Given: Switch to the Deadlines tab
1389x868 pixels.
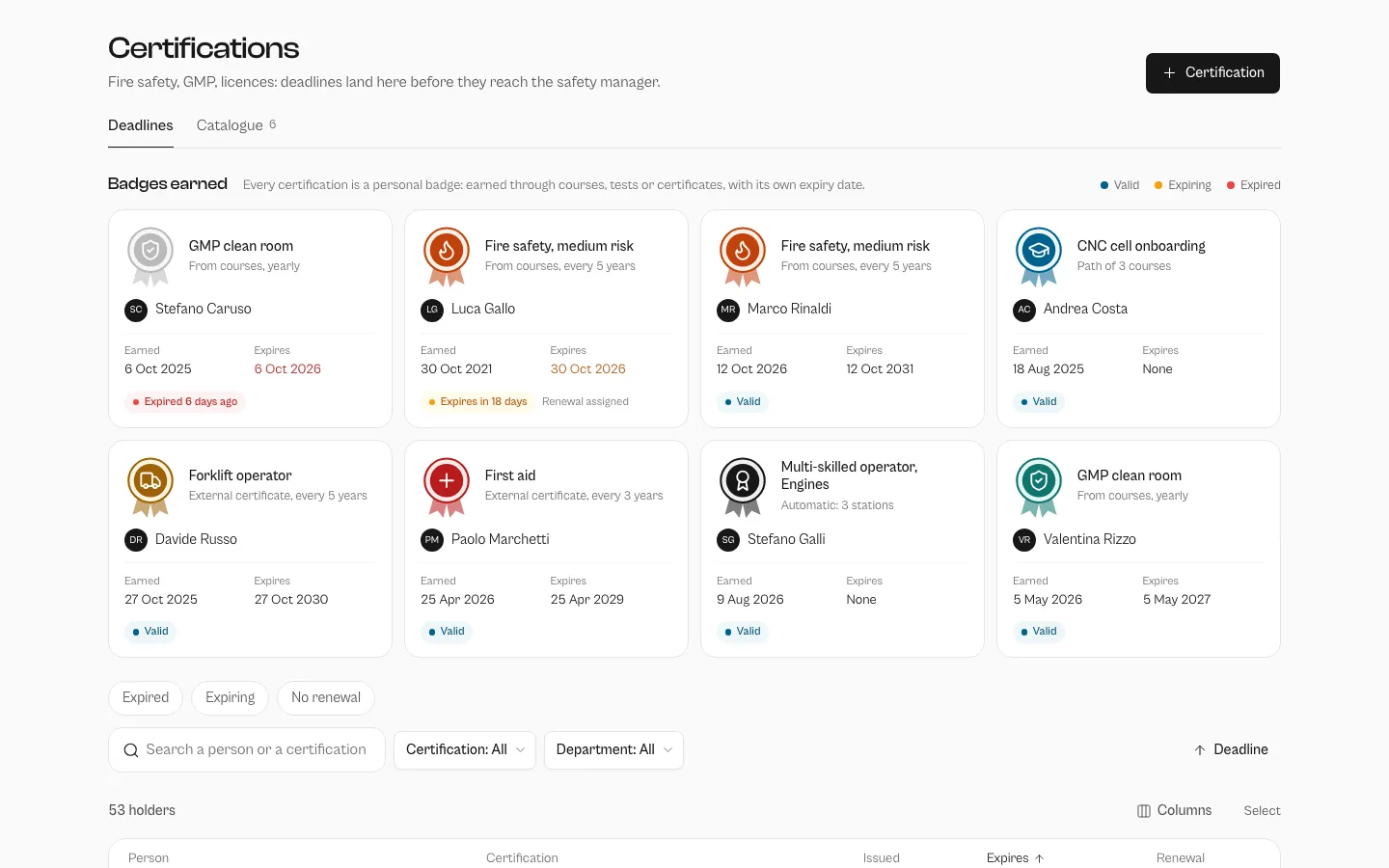Looking at the screenshot, I should 141,125.
